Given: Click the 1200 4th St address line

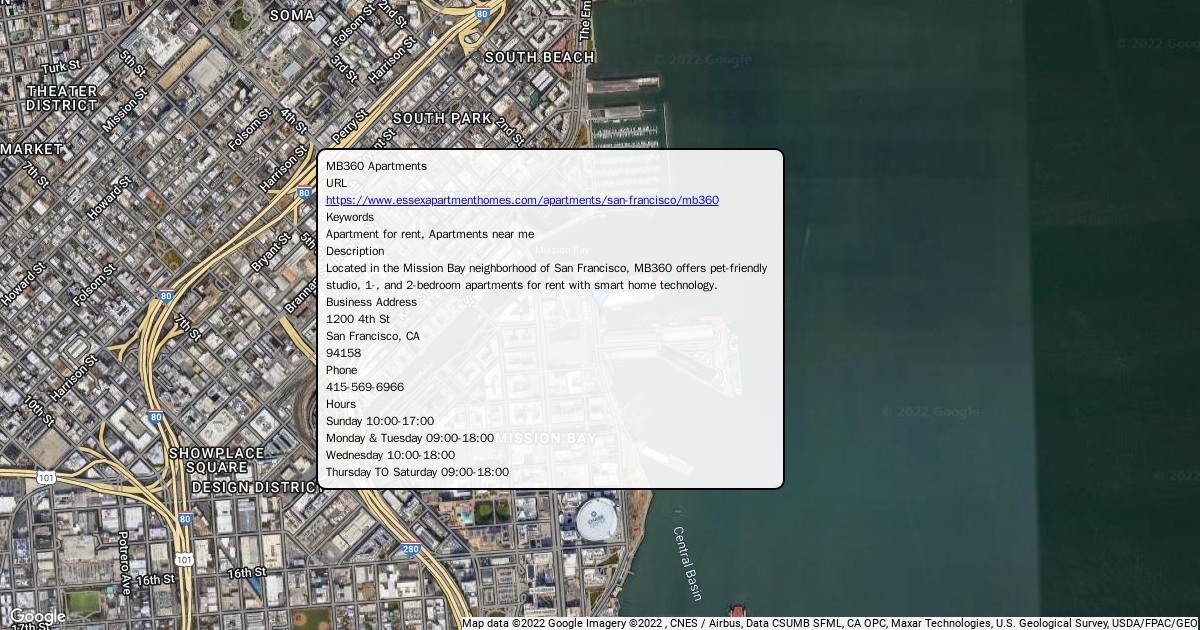Looking at the screenshot, I should (x=358, y=319).
